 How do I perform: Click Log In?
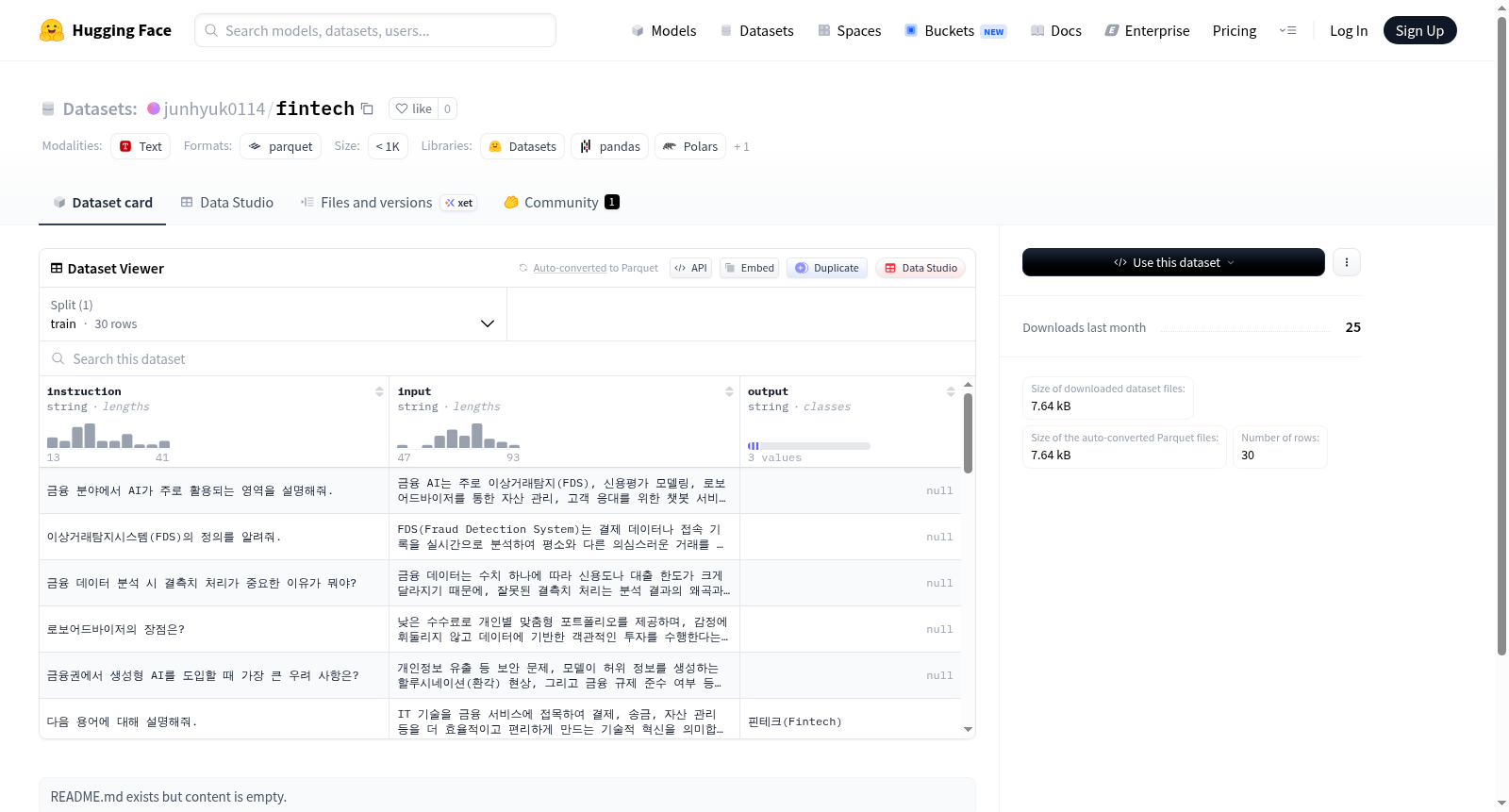(x=1349, y=30)
